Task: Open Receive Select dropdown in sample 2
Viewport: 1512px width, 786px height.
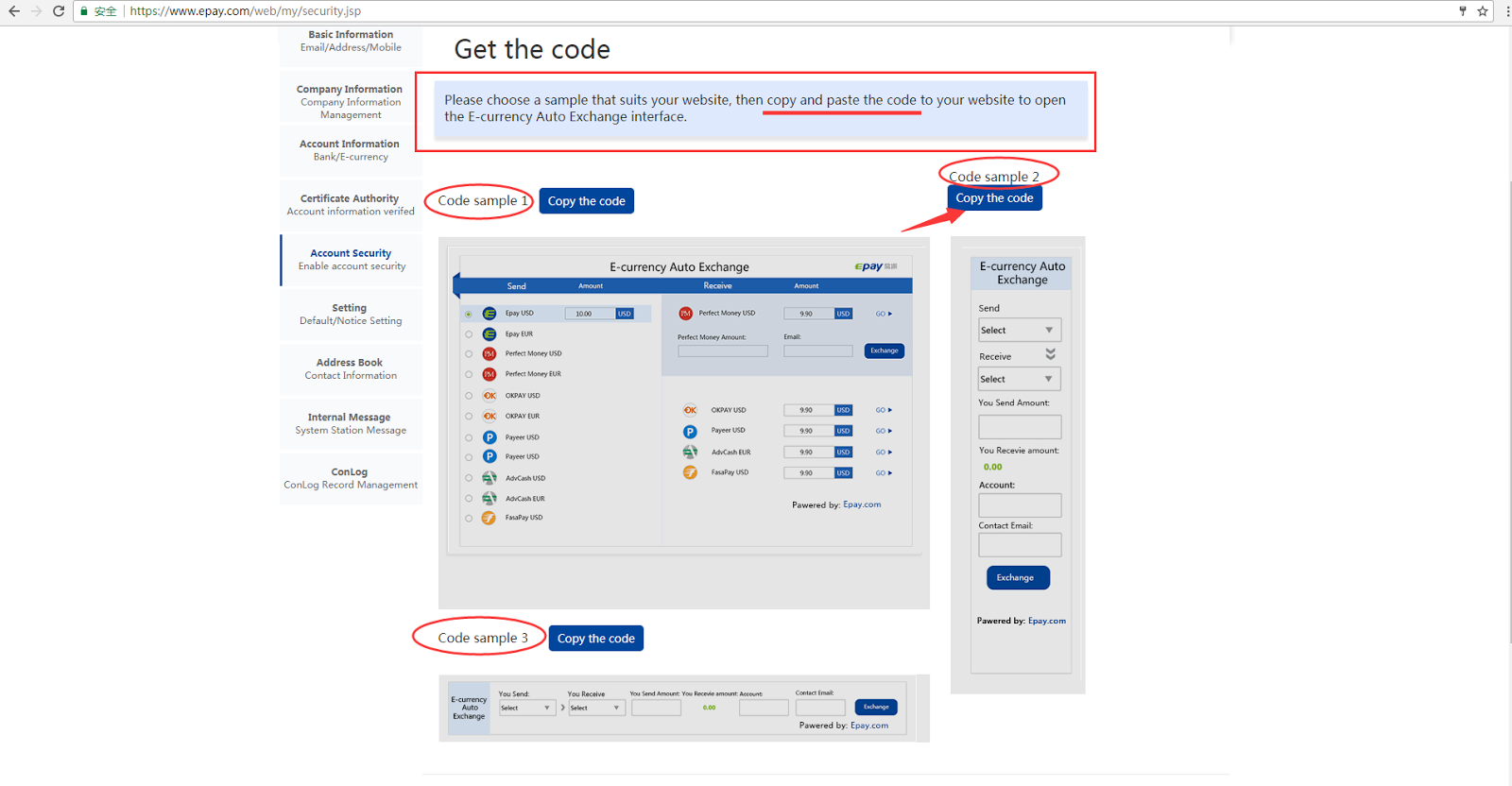Action: [1020, 379]
